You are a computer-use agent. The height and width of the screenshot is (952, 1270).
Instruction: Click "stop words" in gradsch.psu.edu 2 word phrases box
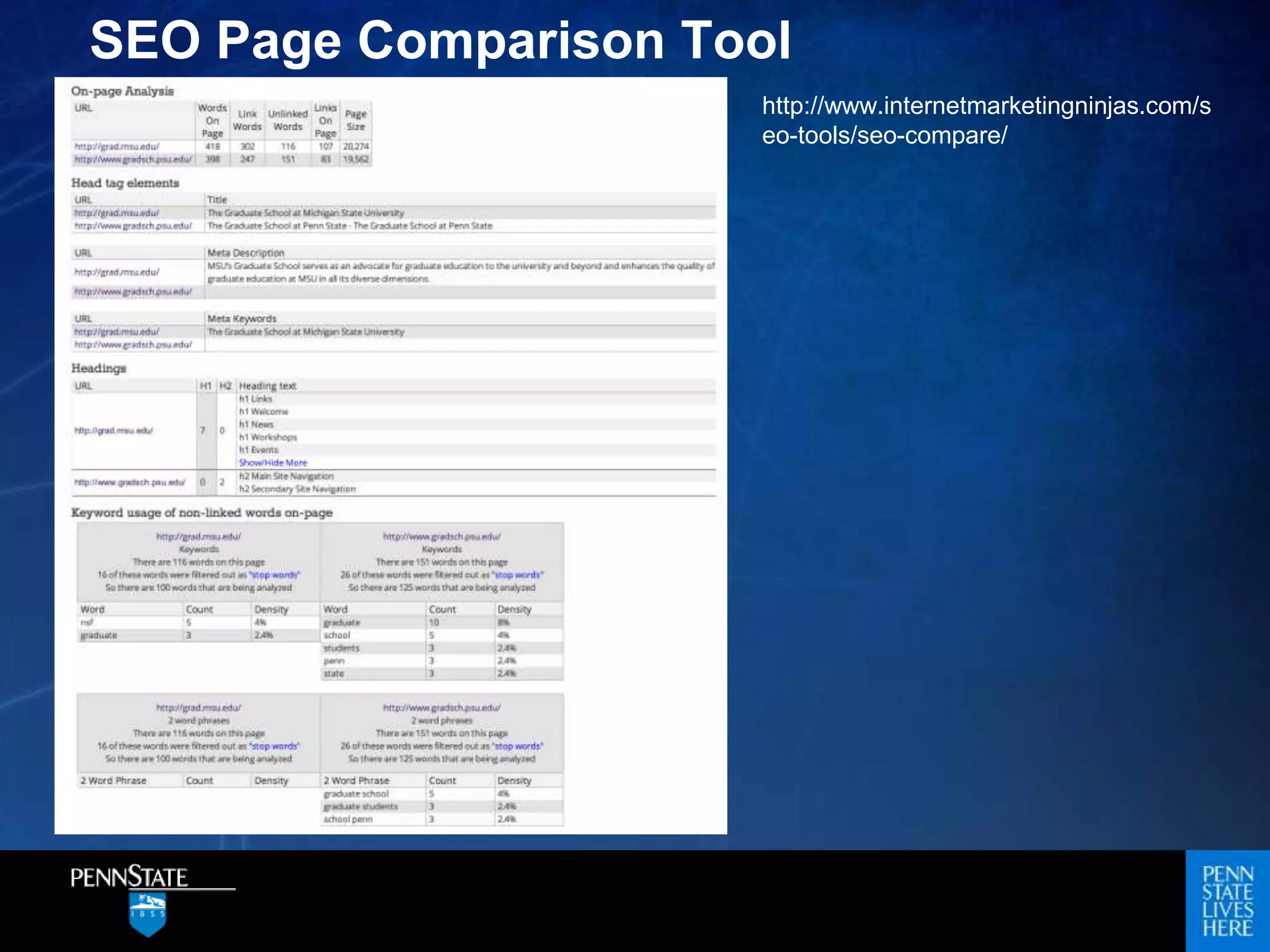click(518, 746)
